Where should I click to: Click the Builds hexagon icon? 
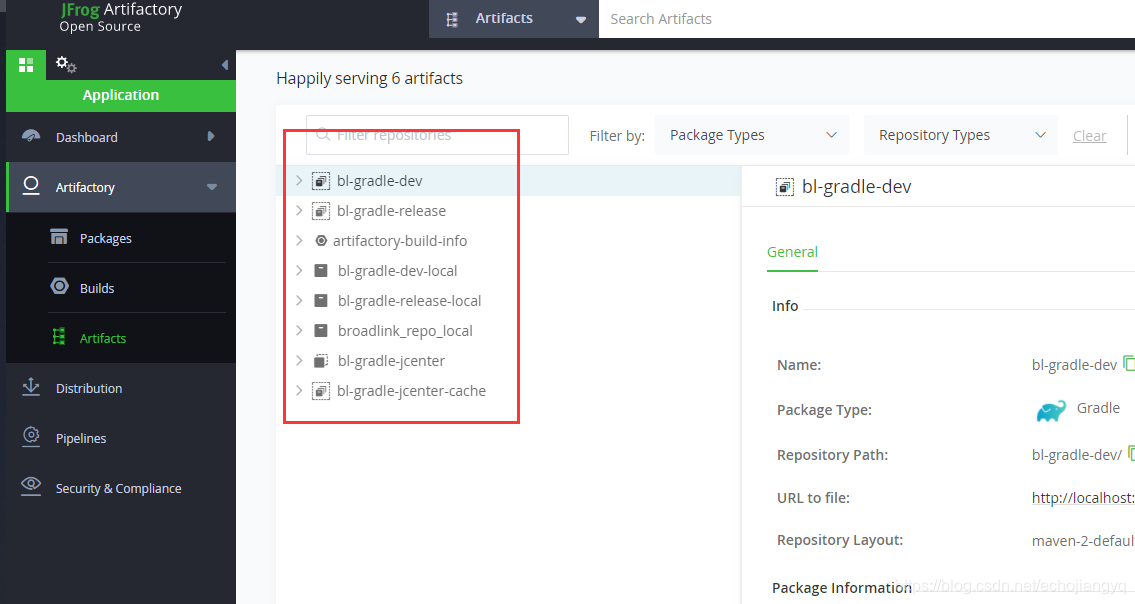coord(59,287)
